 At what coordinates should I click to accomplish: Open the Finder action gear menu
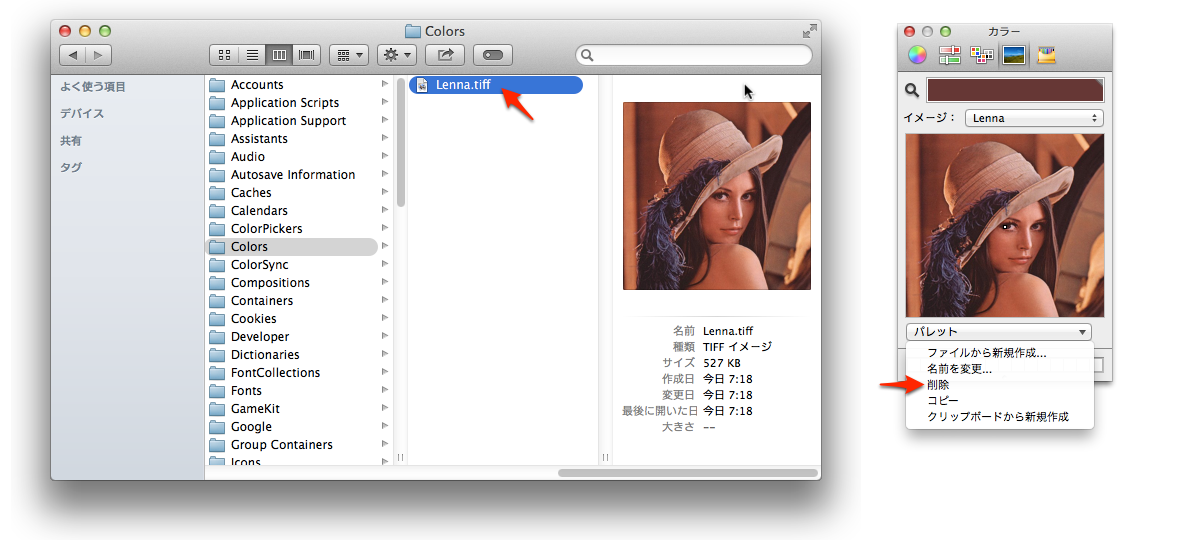pos(397,55)
